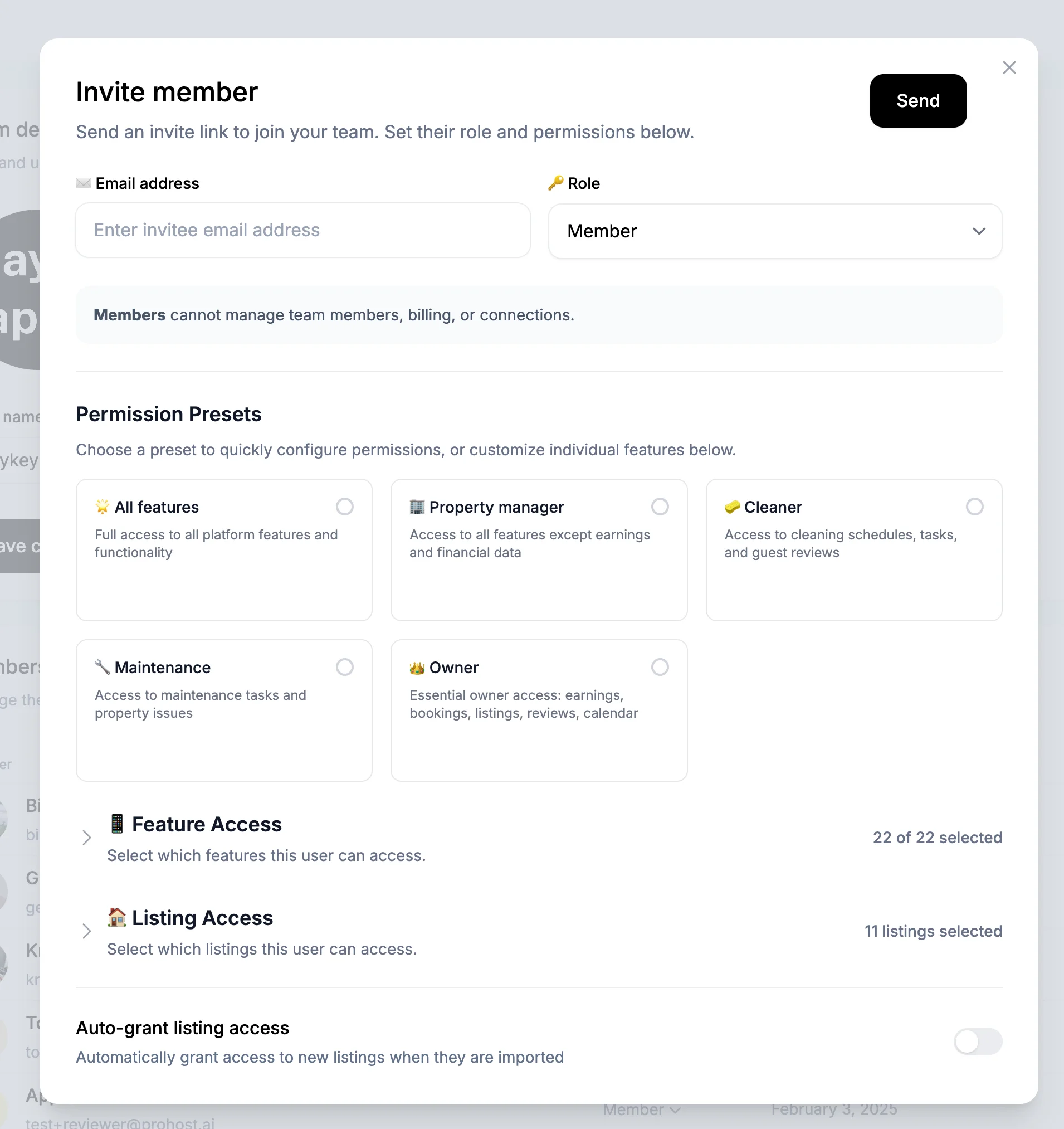Pick the Owner preset radio button

pos(660,666)
